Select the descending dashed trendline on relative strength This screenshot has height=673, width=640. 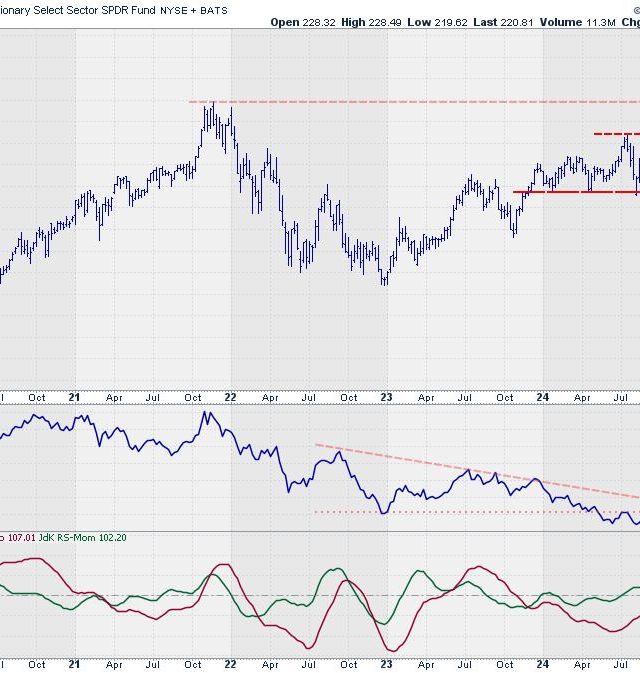pyautogui.click(x=470, y=470)
